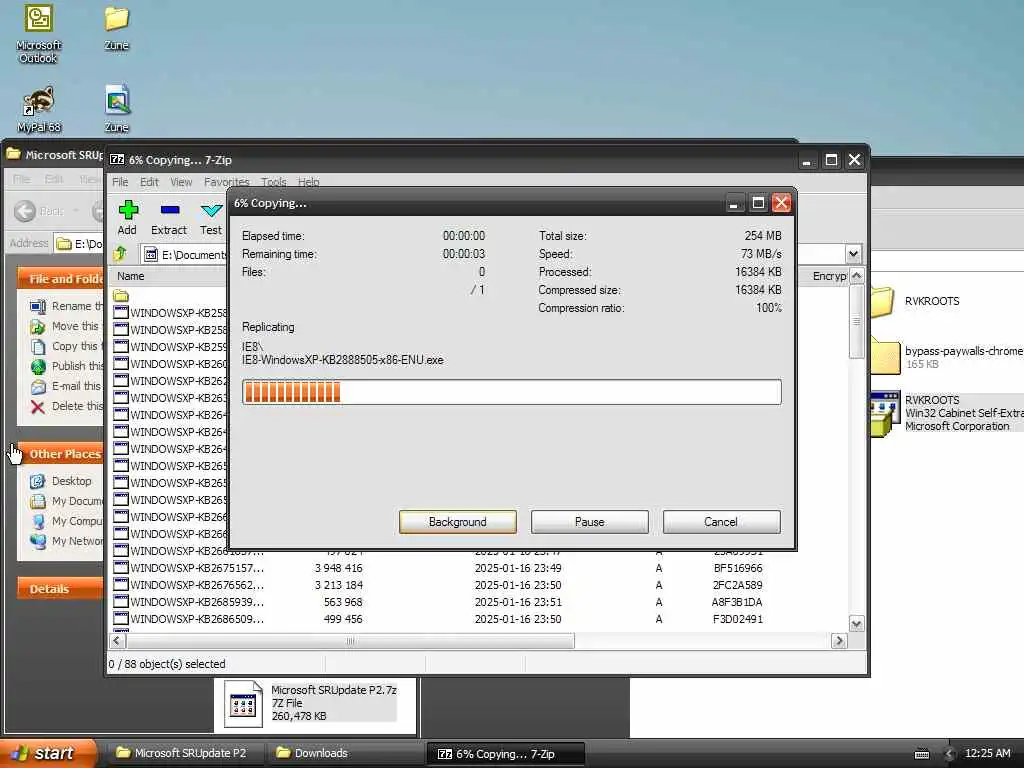Click Publish this folder task icon

38,366
